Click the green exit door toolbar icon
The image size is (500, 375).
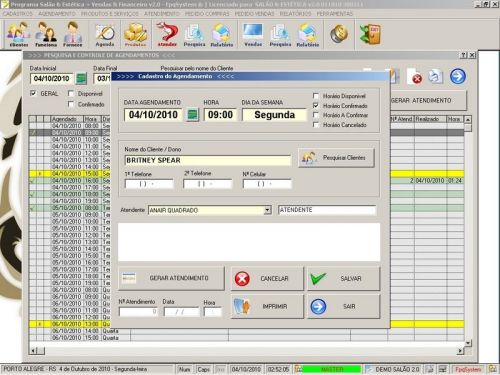[x=370, y=34]
